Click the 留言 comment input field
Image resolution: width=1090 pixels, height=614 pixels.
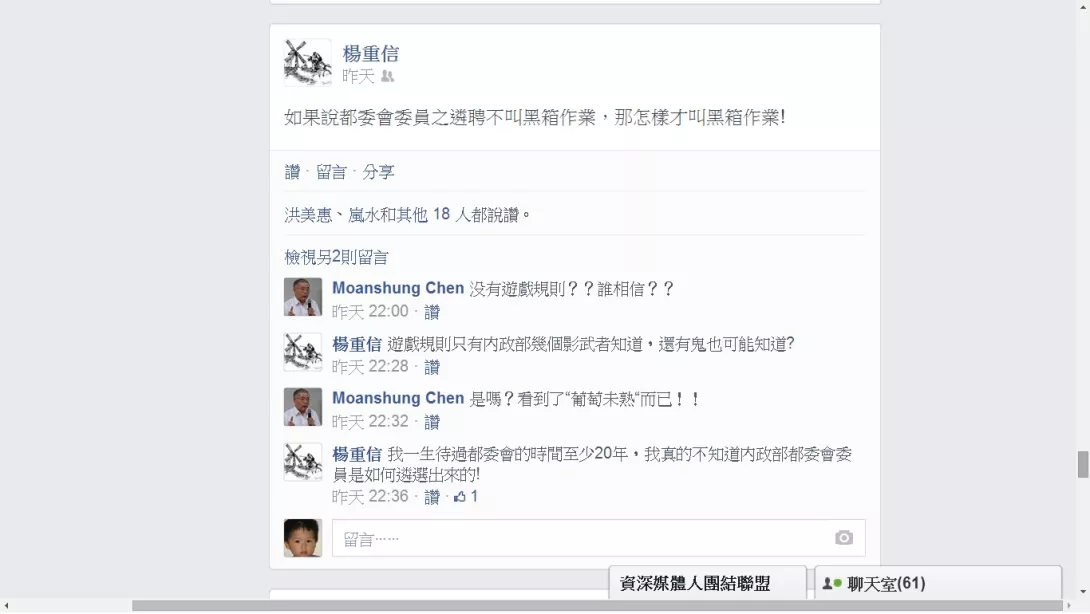599,538
